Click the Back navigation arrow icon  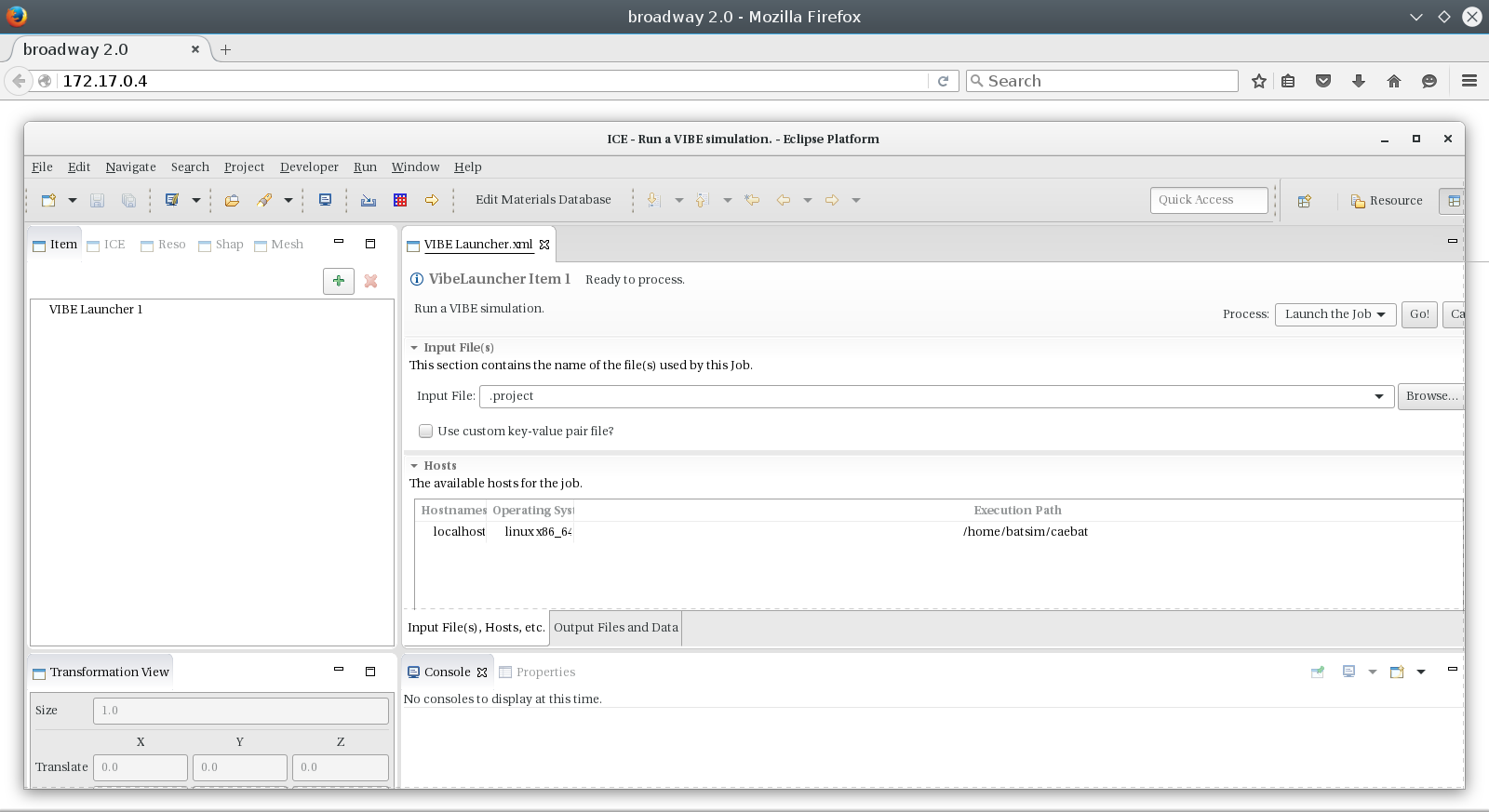[784, 200]
